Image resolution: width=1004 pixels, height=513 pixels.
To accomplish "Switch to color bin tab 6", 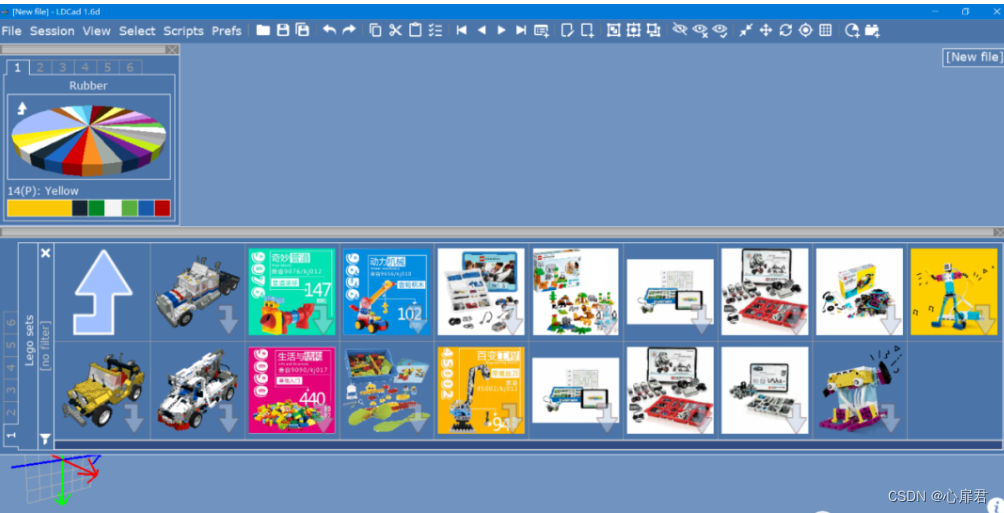I will point(129,67).
